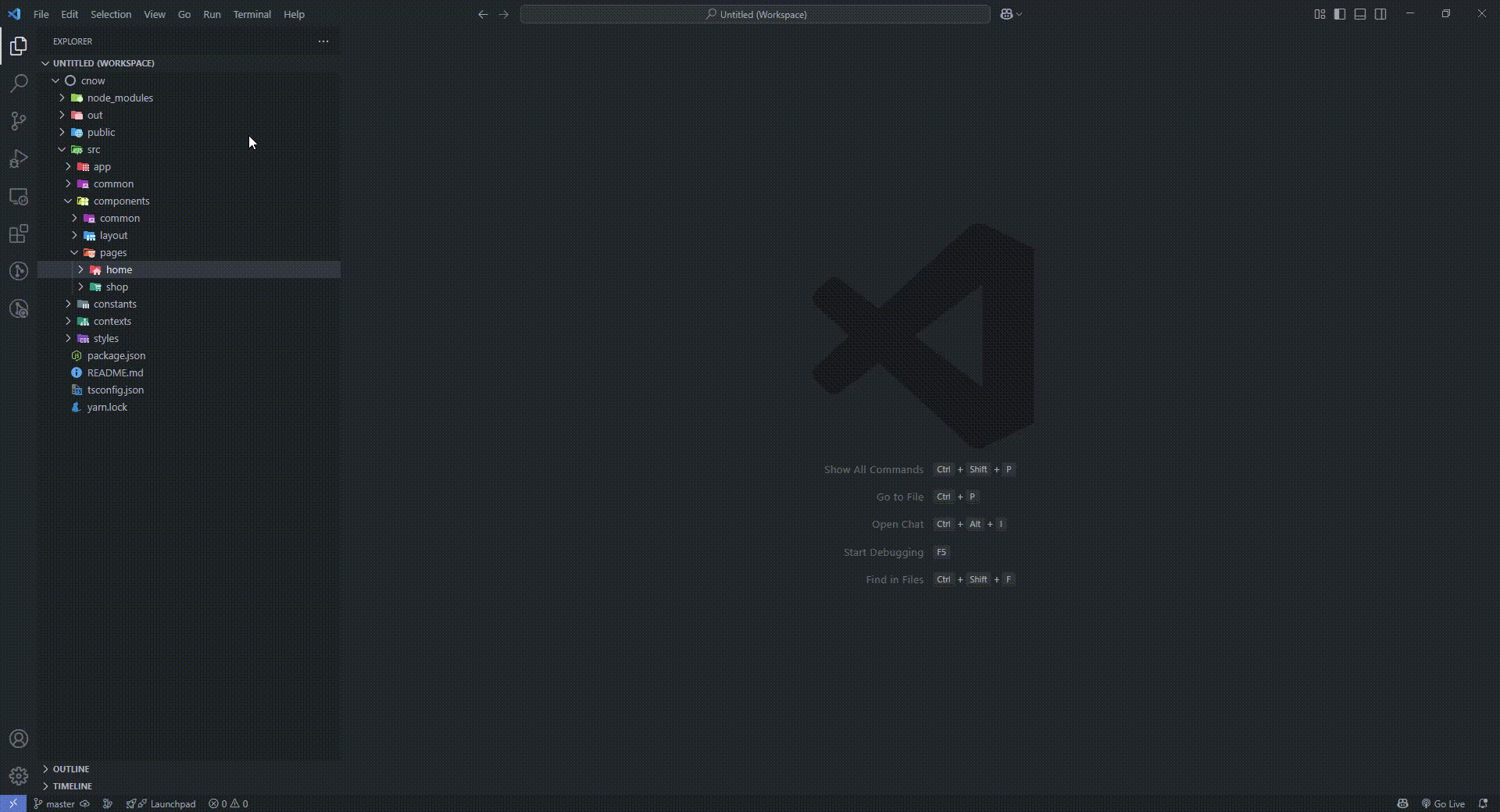Open the Run and Debug view
The image size is (1500, 812).
pyautogui.click(x=19, y=158)
